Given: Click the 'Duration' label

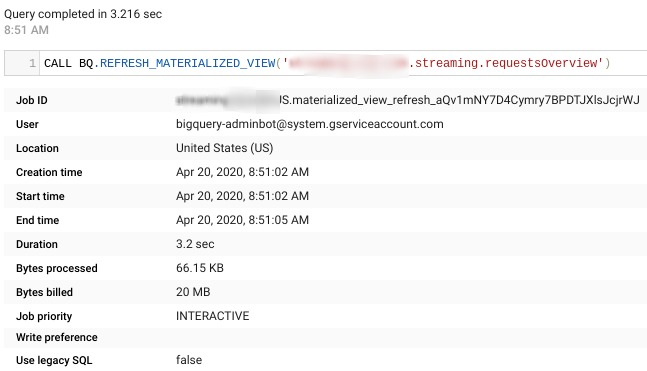Looking at the screenshot, I should tap(37, 244).
